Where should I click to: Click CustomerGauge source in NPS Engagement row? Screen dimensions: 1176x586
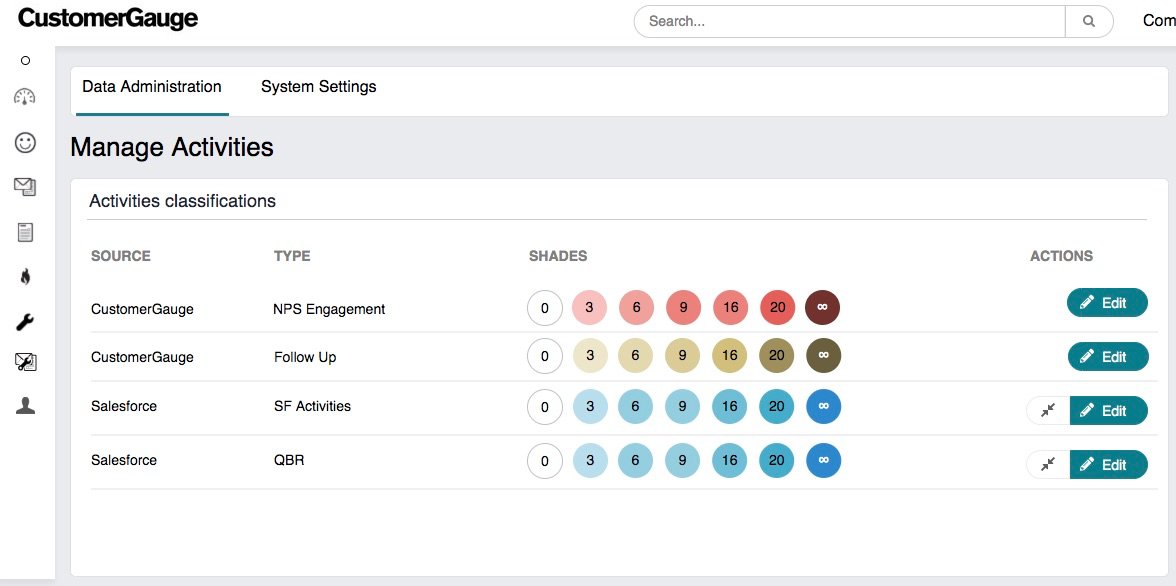pos(142,309)
